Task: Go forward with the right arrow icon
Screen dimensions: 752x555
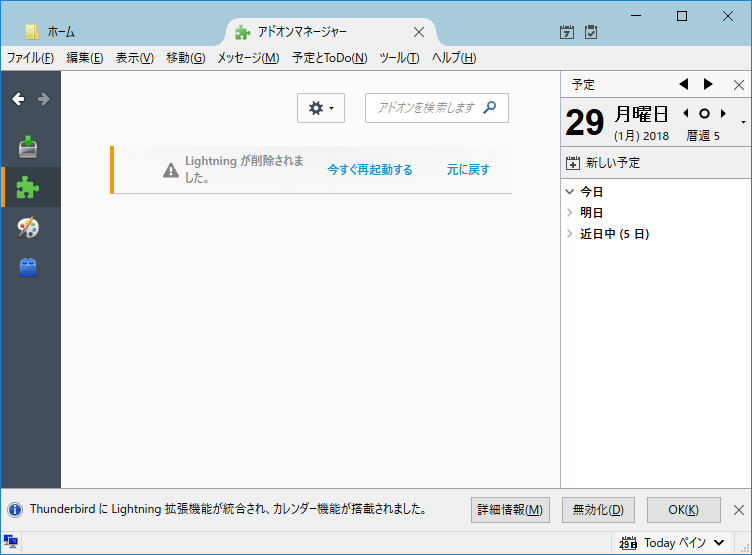Action: (44, 99)
